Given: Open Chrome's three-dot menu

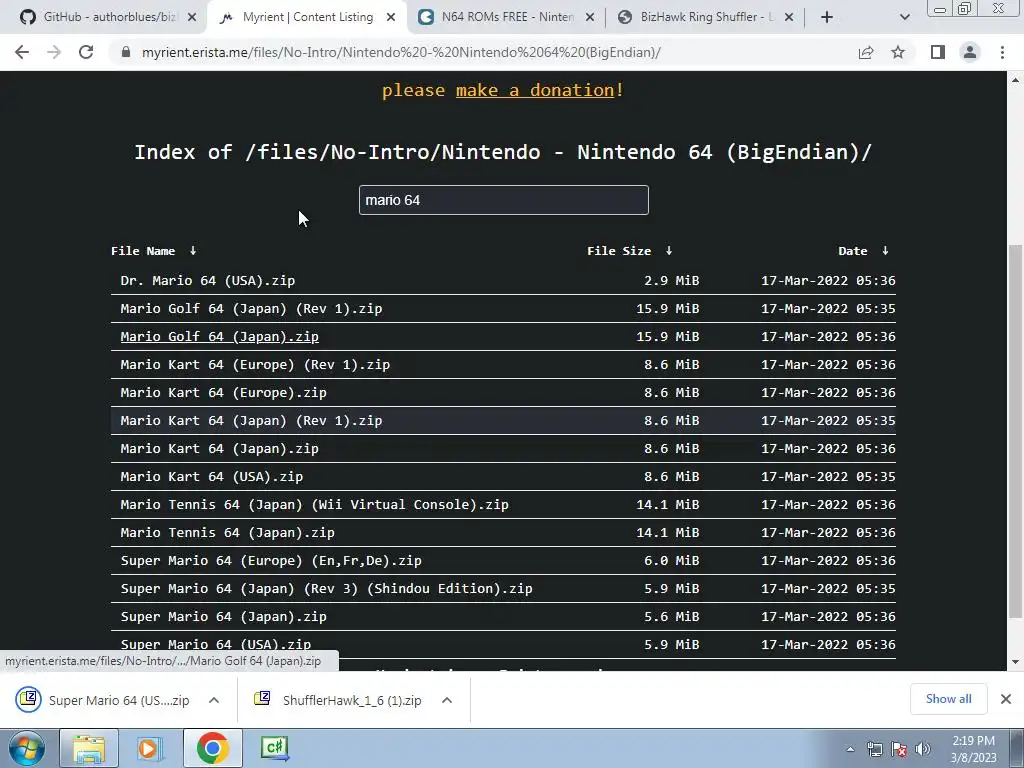Looking at the screenshot, I should 1002,52.
